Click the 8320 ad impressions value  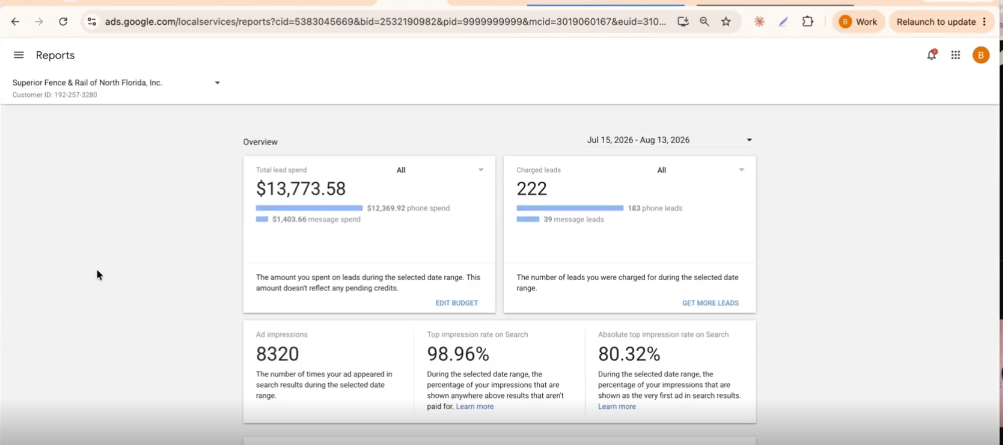[278, 354]
